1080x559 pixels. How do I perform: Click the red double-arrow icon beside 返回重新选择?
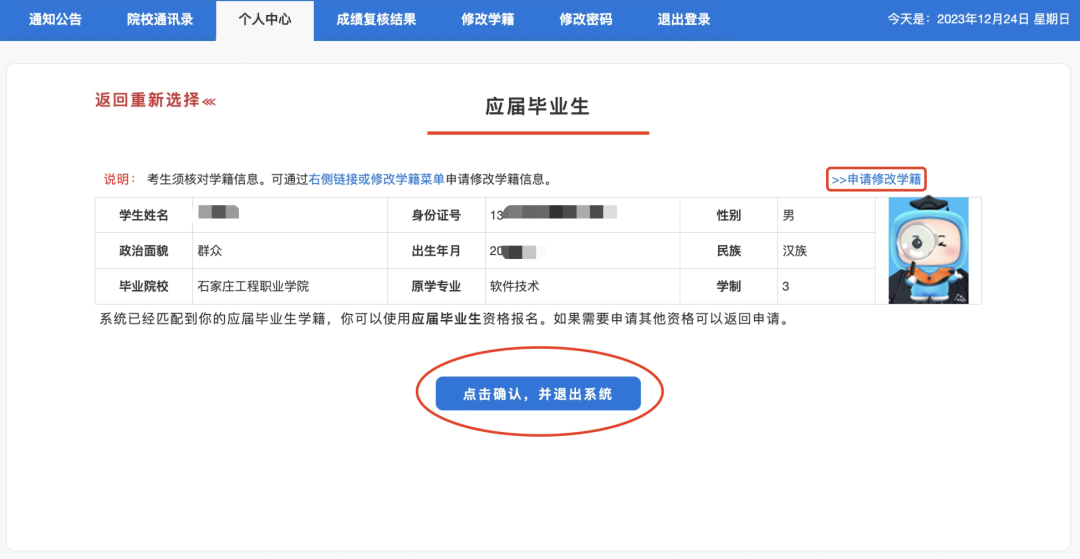click(x=209, y=101)
